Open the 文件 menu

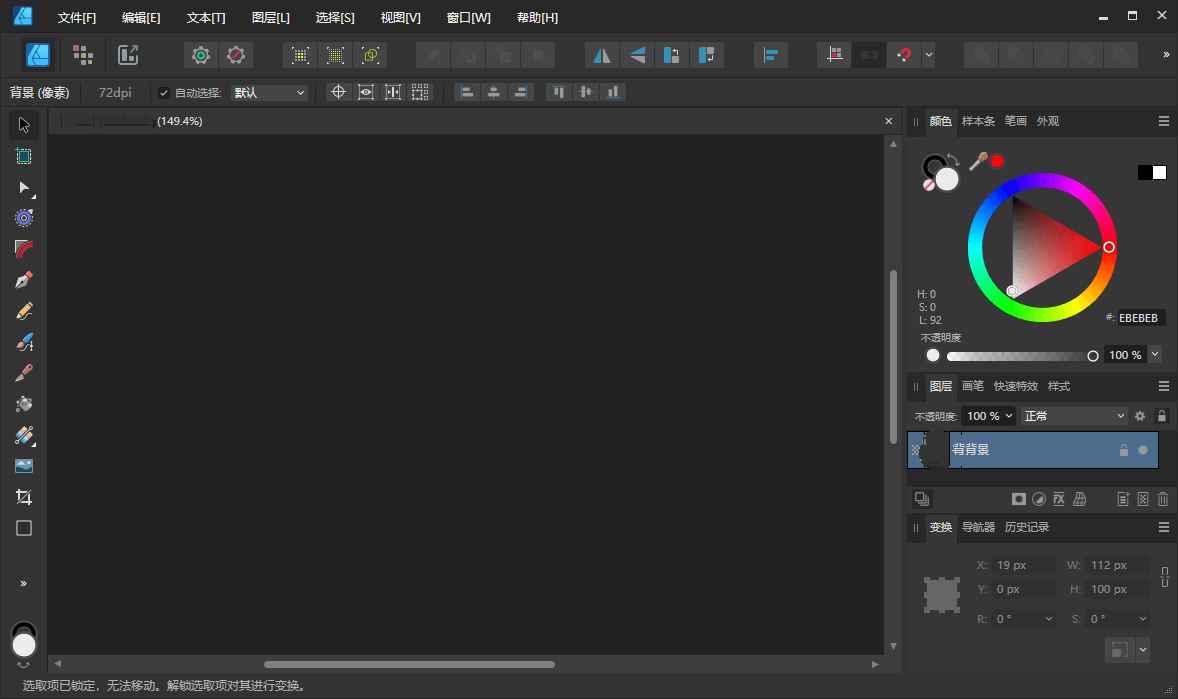(x=77, y=17)
